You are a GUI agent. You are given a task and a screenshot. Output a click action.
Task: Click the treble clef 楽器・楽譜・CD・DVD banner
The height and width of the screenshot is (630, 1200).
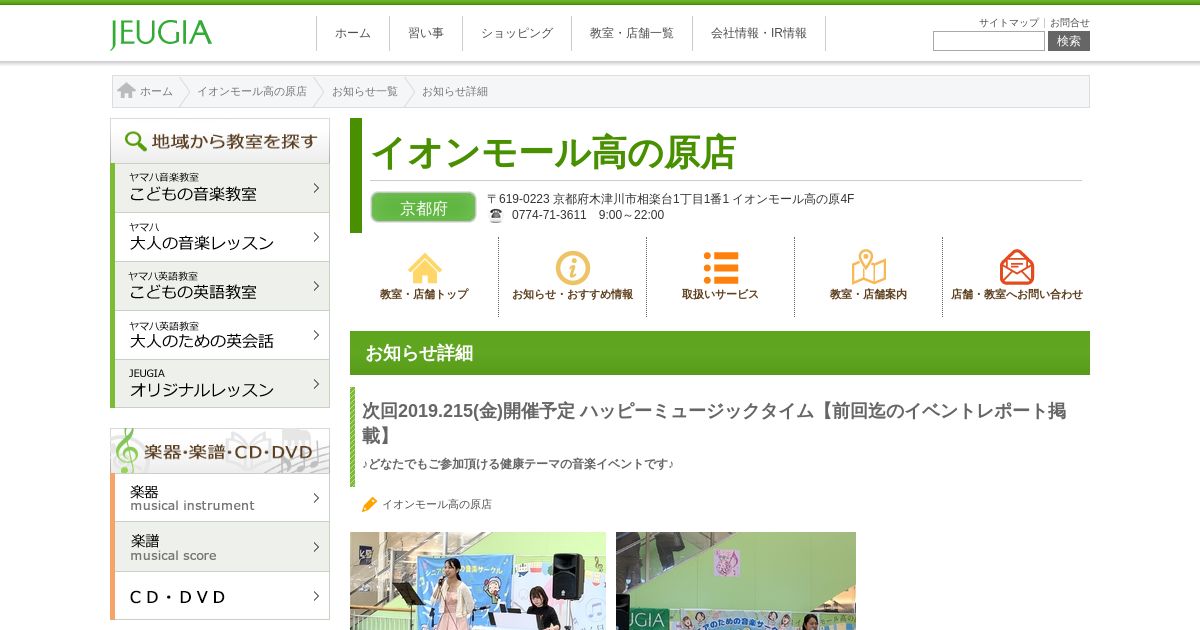coord(220,451)
